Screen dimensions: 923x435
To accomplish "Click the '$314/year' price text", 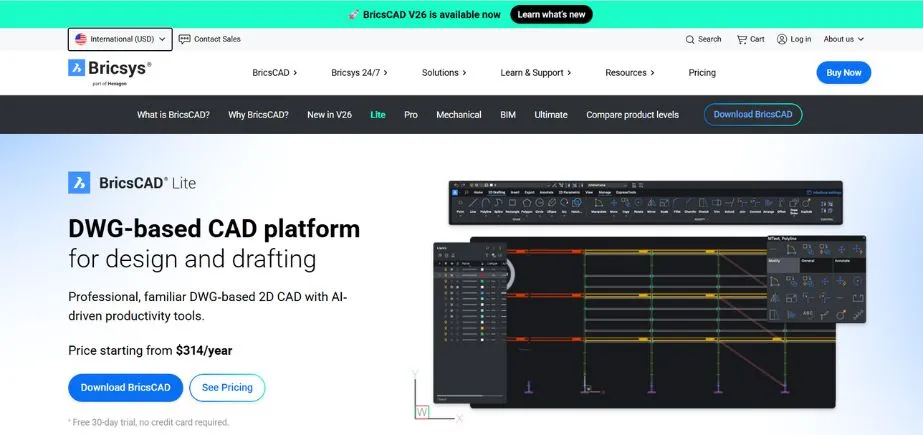I will pos(204,351).
